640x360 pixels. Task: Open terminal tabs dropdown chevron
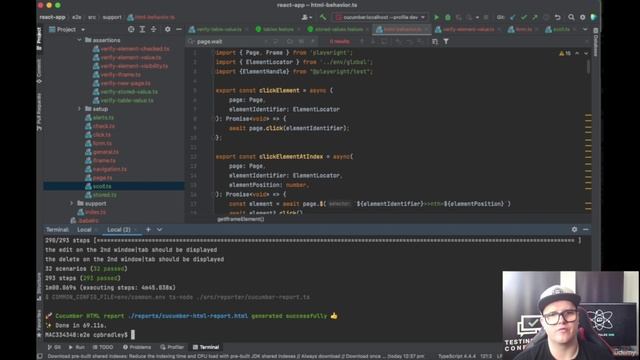(159, 229)
